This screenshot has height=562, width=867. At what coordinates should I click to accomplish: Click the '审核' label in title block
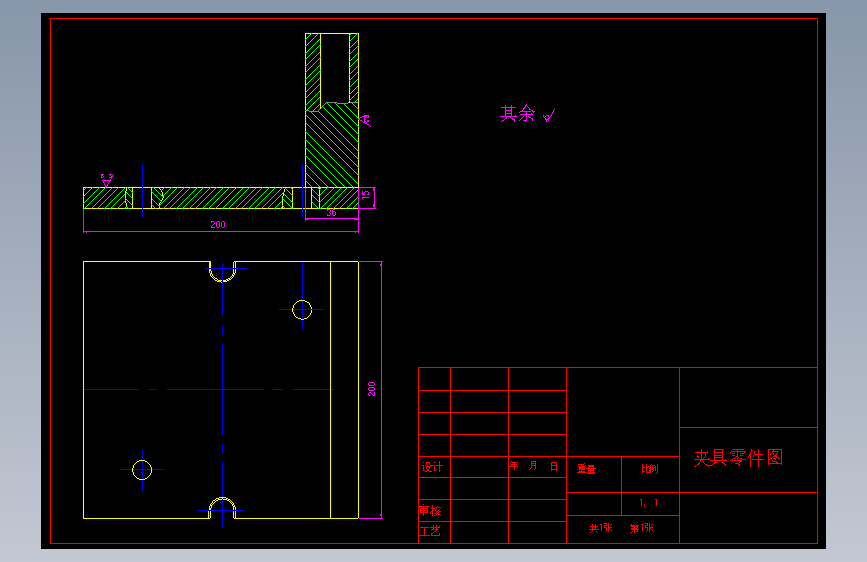pos(430,510)
